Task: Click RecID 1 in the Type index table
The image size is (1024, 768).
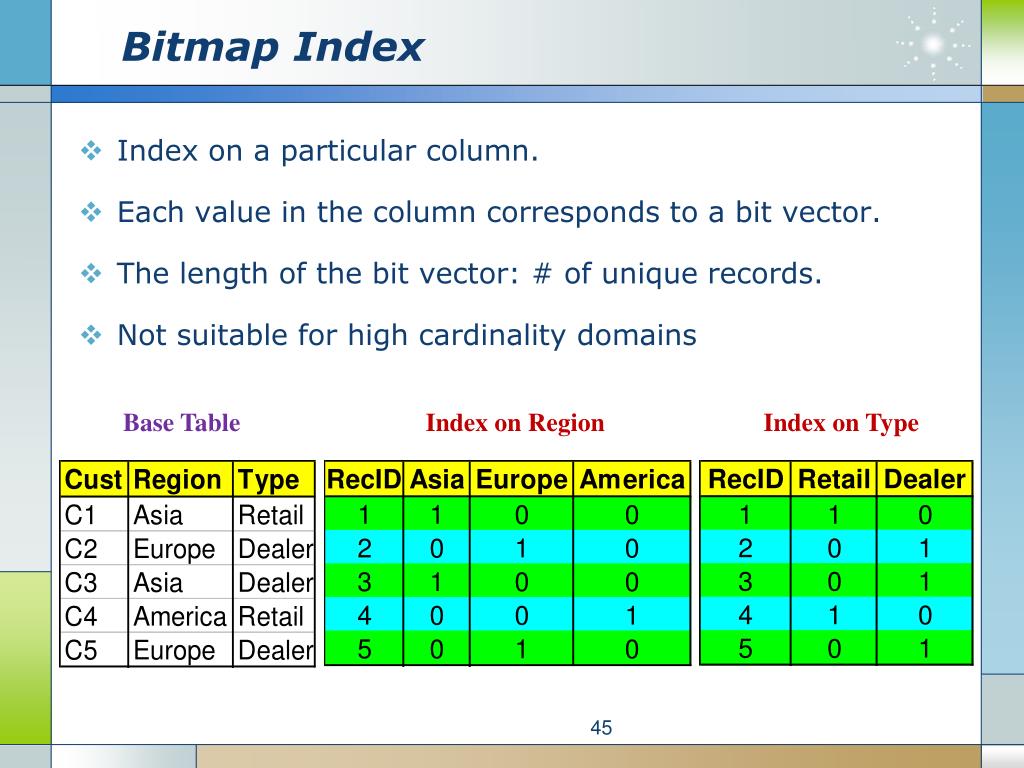Action: click(x=745, y=515)
